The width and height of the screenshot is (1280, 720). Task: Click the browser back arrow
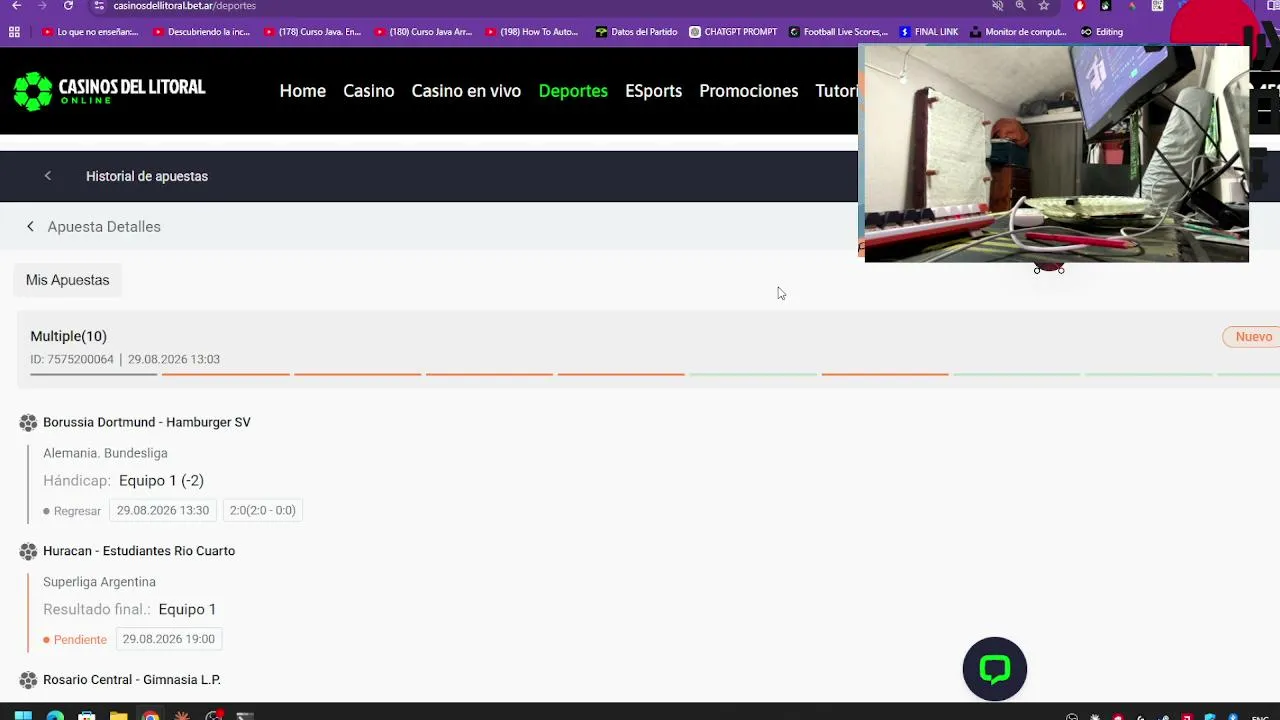tap(16, 6)
